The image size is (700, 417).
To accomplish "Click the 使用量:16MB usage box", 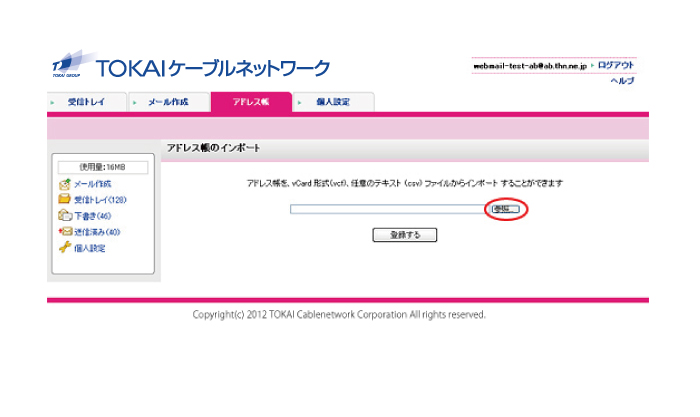I will tap(103, 167).
